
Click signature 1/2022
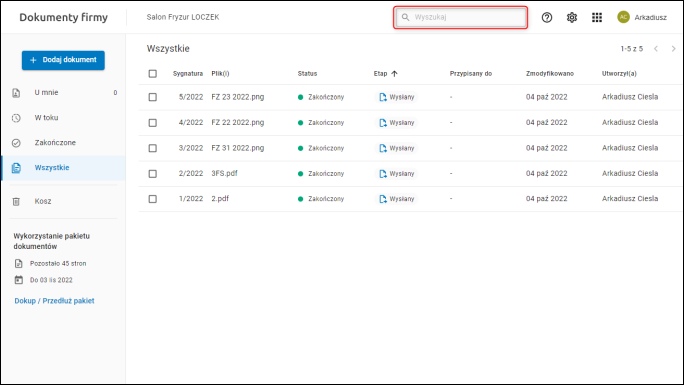point(191,198)
